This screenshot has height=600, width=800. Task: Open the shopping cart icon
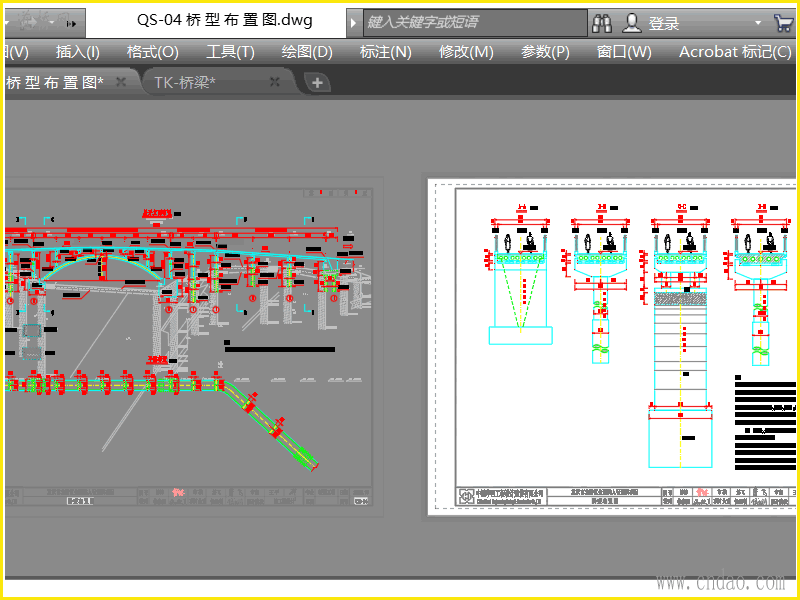[x=783, y=23]
